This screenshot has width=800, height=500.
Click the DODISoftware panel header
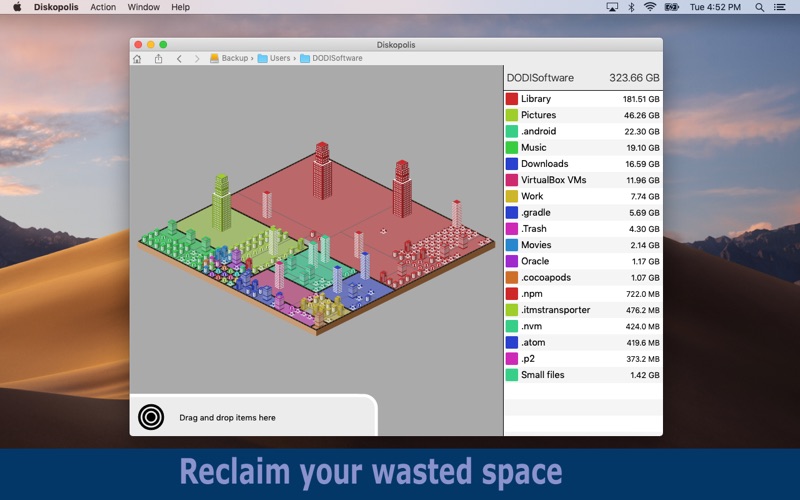(583, 78)
